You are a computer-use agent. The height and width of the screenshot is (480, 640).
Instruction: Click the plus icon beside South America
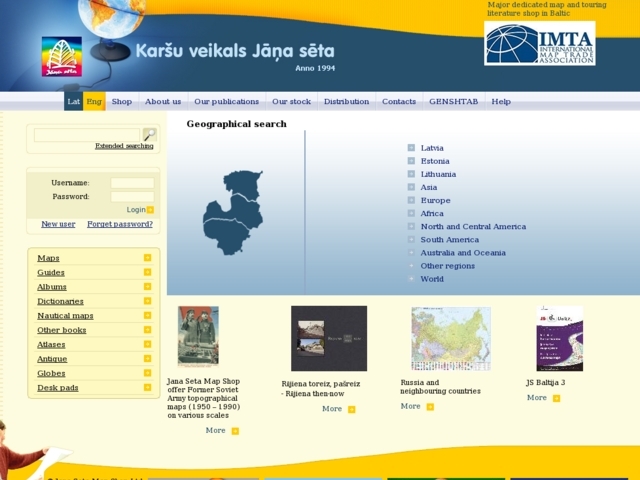(x=411, y=239)
